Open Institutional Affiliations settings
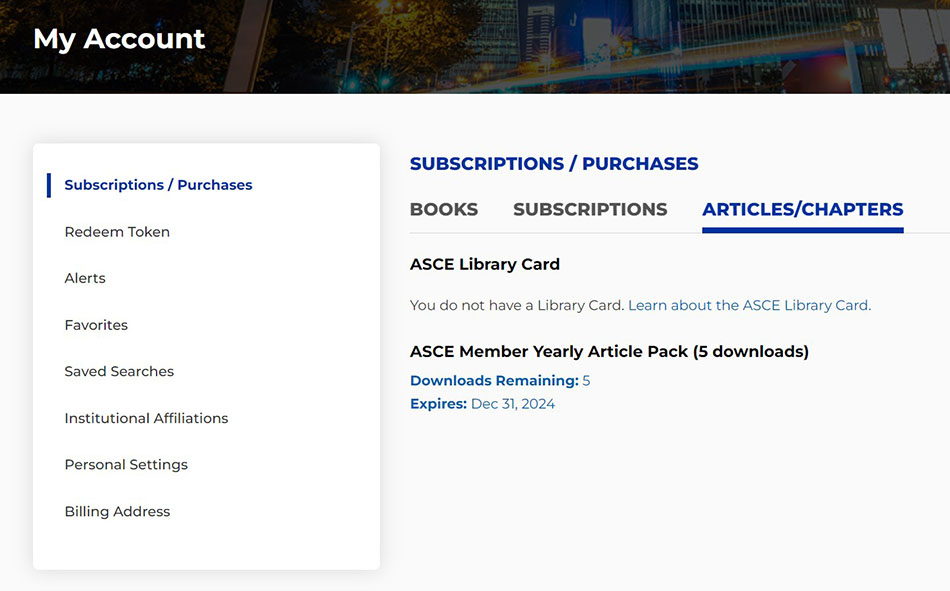 pyautogui.click(x=146, y=418)
